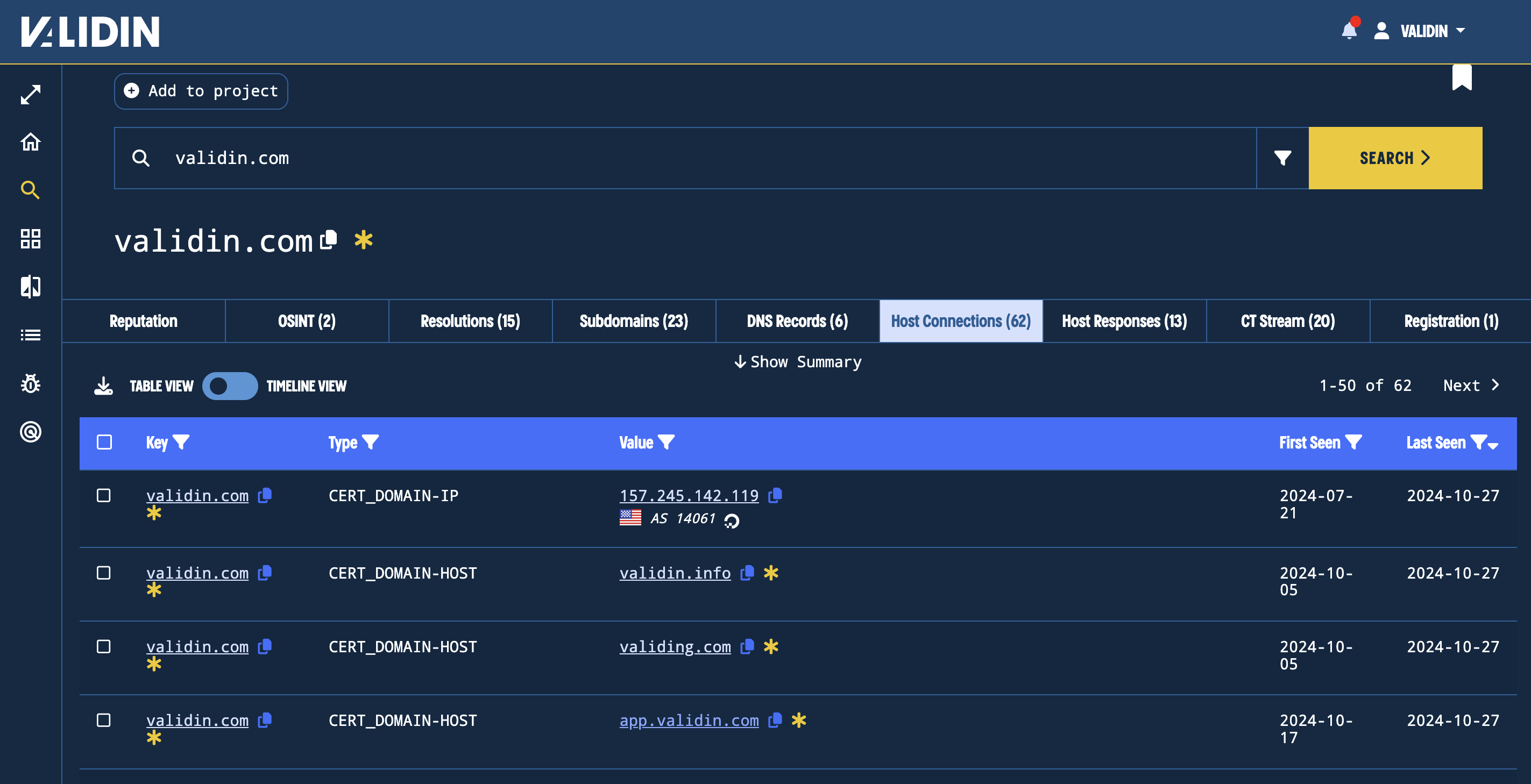Click Next to view more host connections

click(x=1472, y=385)
